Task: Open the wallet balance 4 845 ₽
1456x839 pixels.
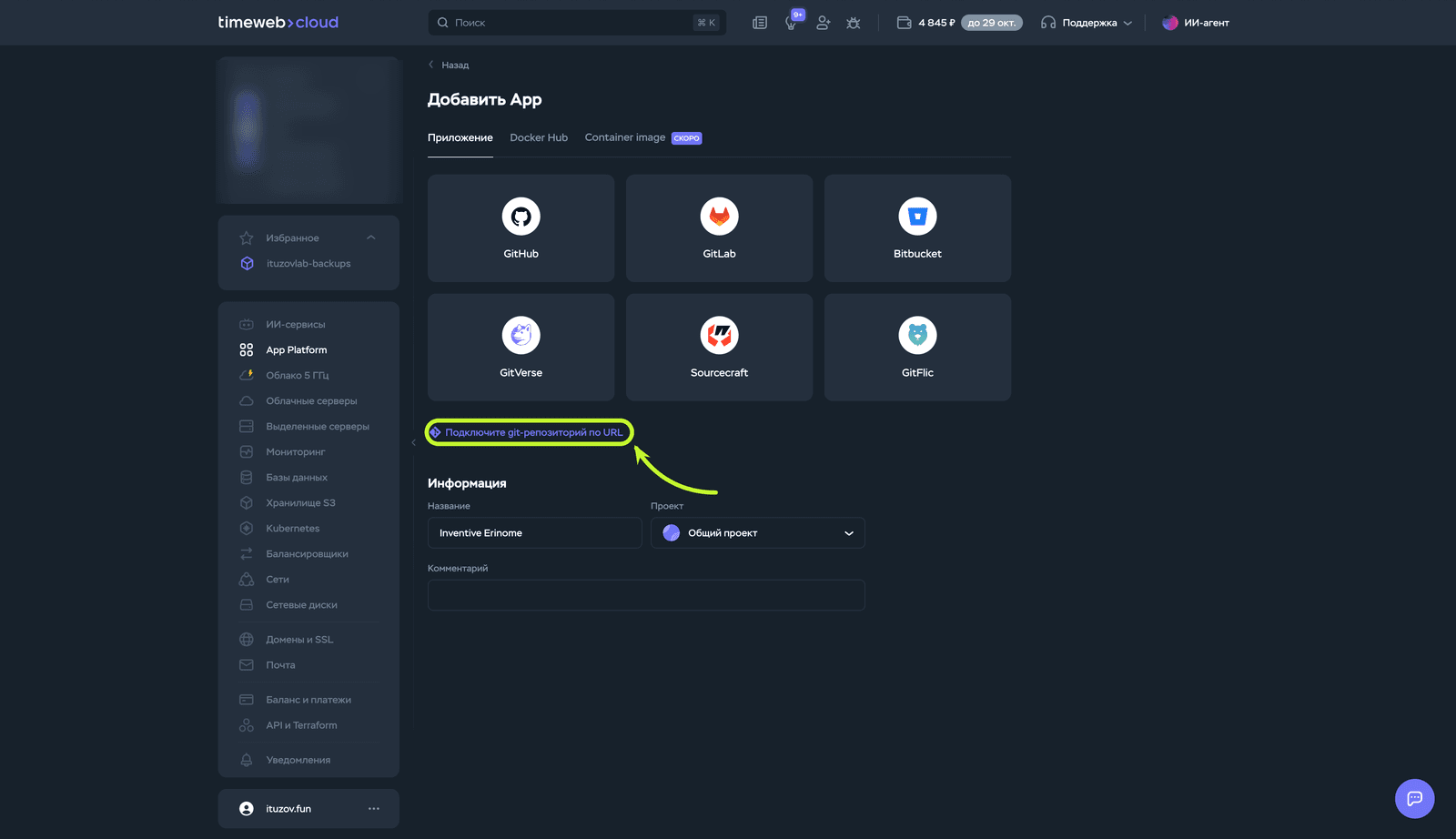Action: click(x=926, y=23)
